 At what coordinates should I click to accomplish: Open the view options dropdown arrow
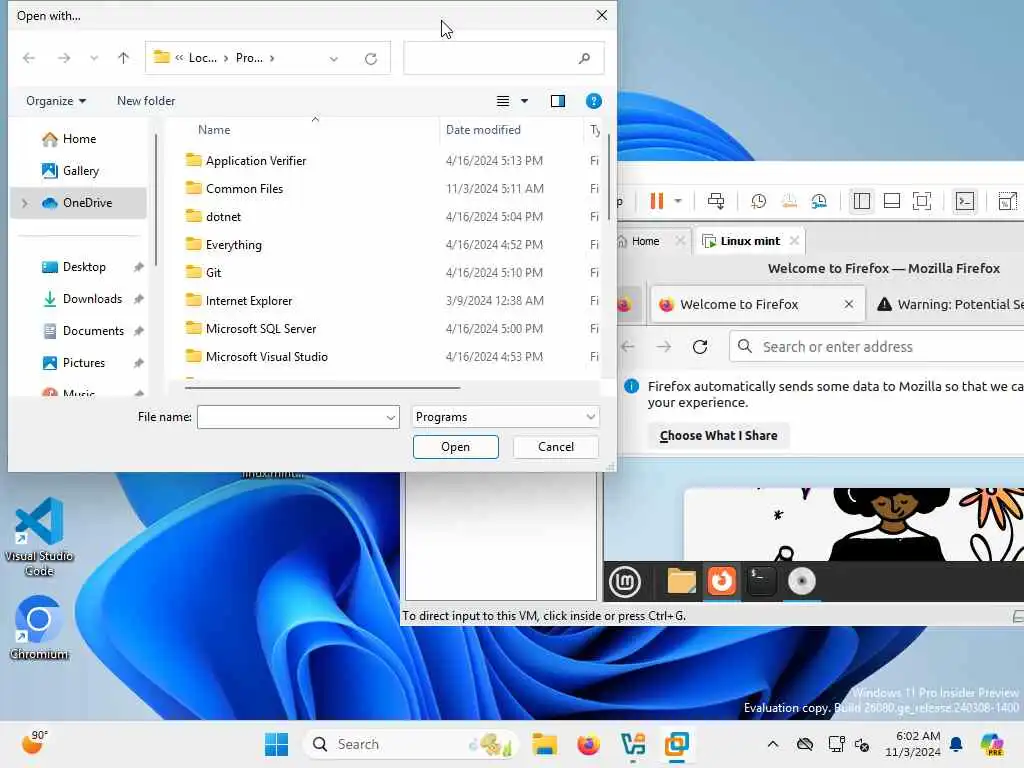pos(524,101)
